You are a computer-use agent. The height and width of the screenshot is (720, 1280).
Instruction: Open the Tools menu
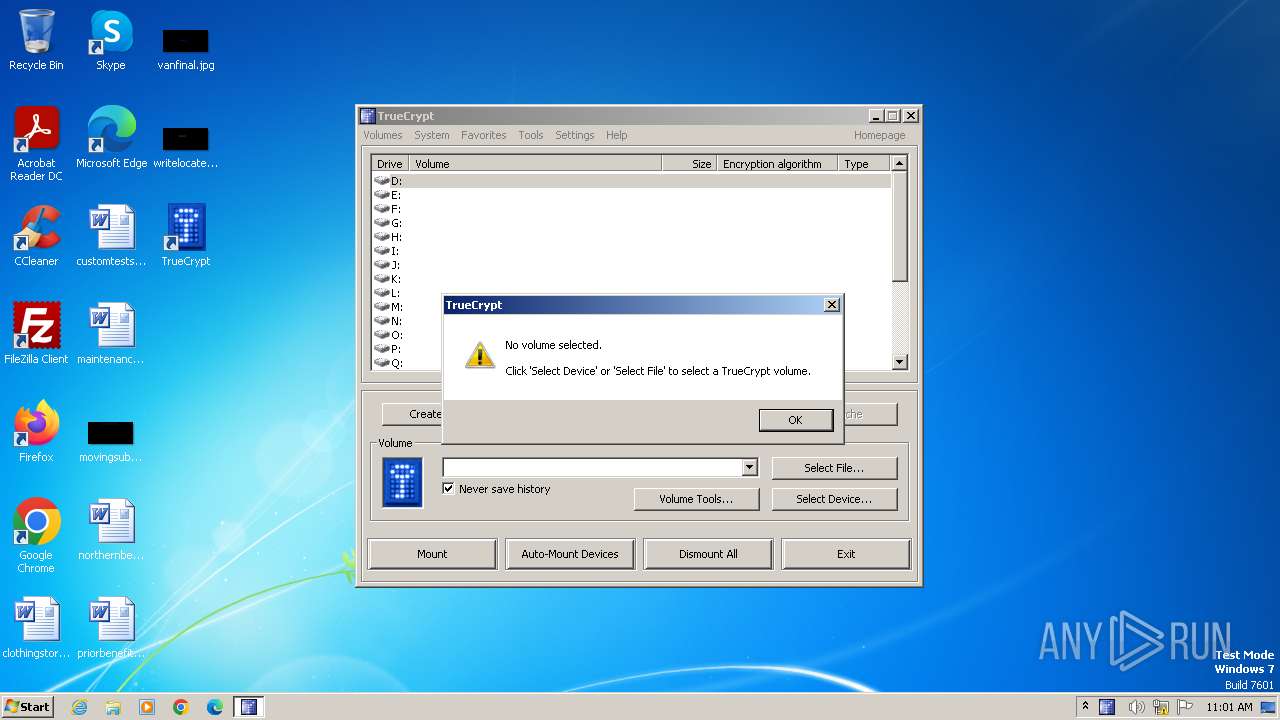click(x=530, y=135)
